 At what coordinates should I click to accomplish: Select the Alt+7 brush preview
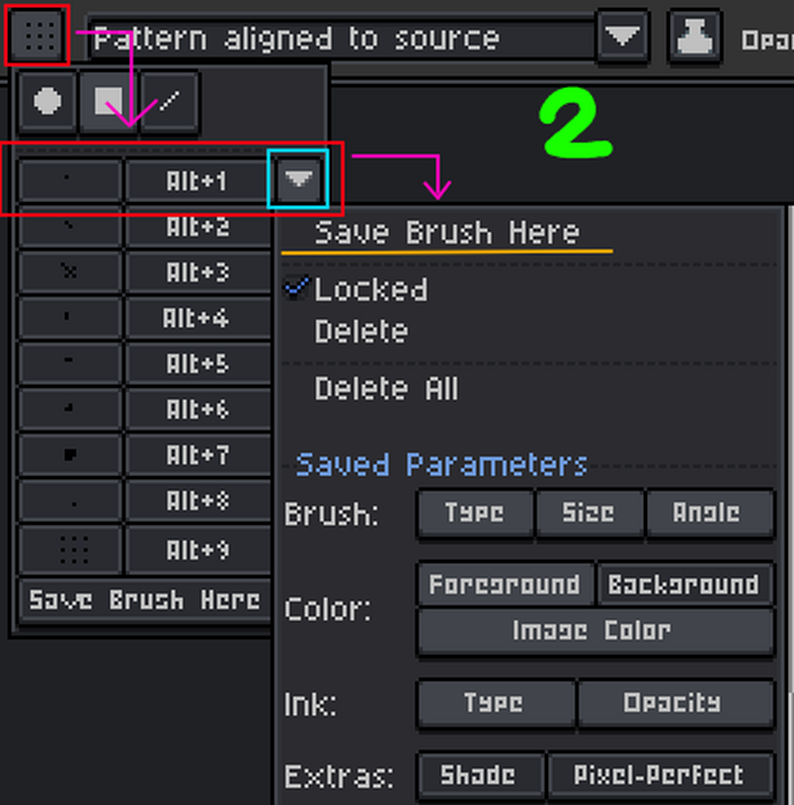click(x=69, y=456)
